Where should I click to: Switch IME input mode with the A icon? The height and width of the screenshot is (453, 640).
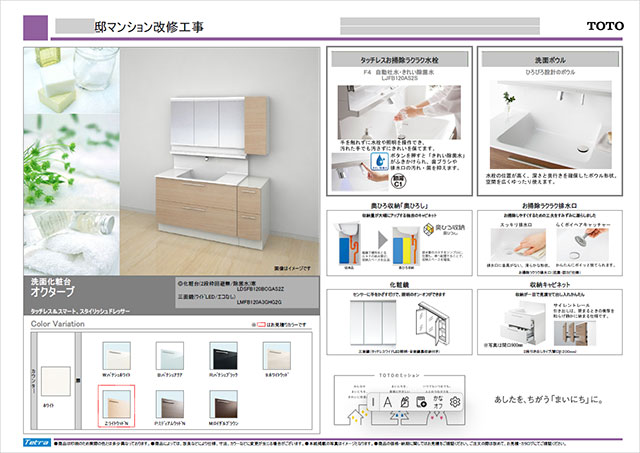387,402
